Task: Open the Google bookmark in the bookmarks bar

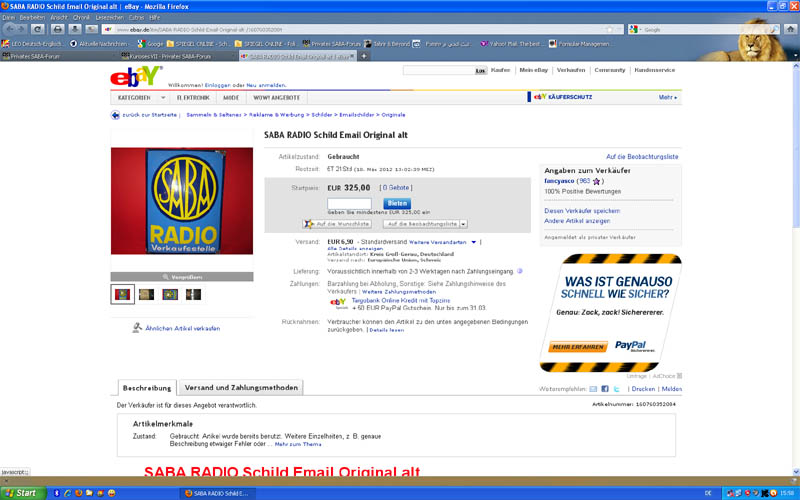Action: click(150, 44)
